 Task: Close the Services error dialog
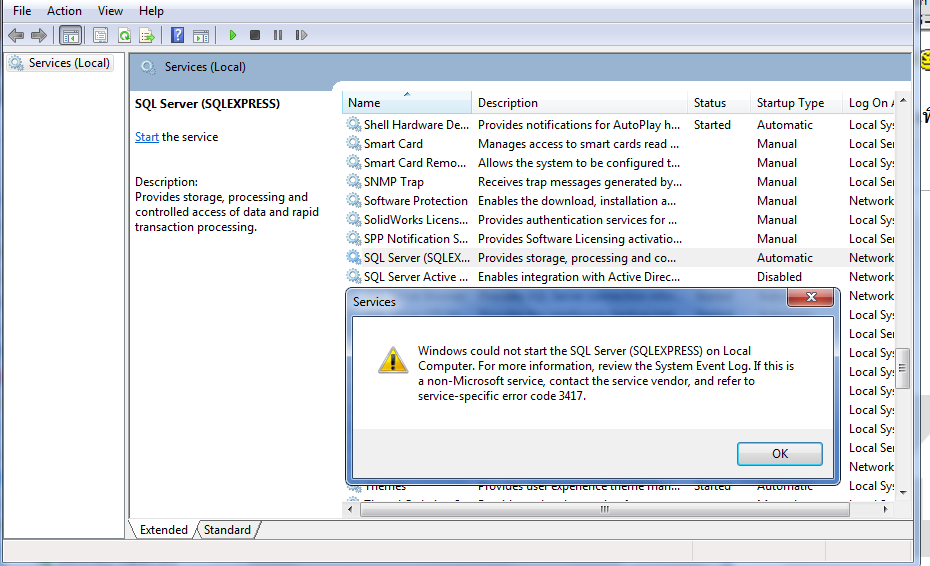(811, 297)
